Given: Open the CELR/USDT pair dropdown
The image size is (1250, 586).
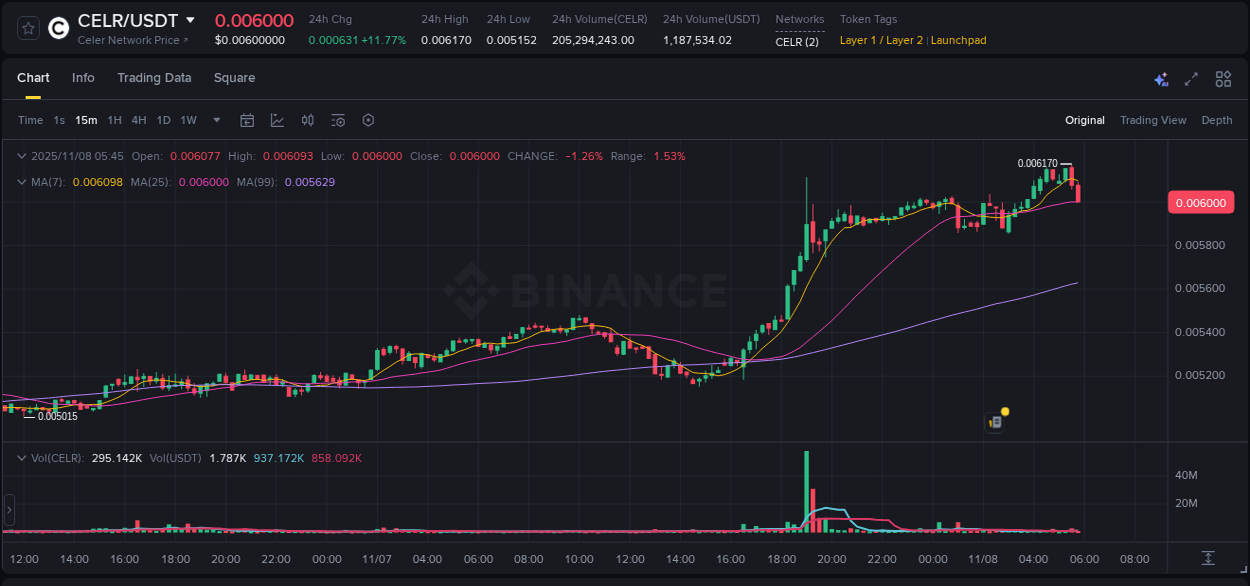Looking at the screenshot, I should coord(190,20).
